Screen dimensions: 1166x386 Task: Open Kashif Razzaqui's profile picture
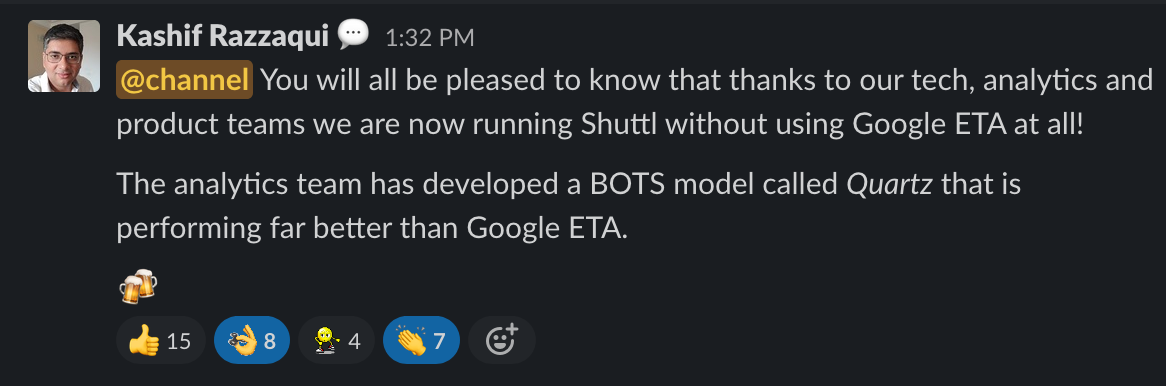click(x=64, y=57)
